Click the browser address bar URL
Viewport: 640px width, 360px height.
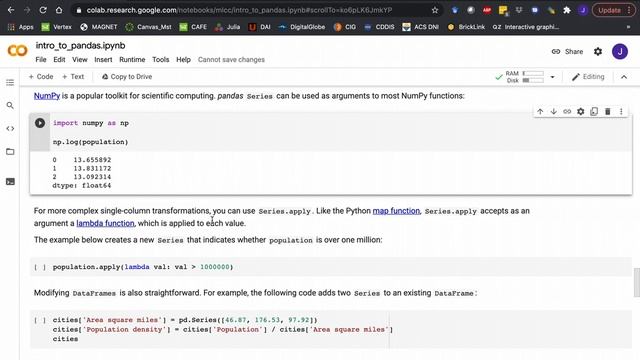239,10
